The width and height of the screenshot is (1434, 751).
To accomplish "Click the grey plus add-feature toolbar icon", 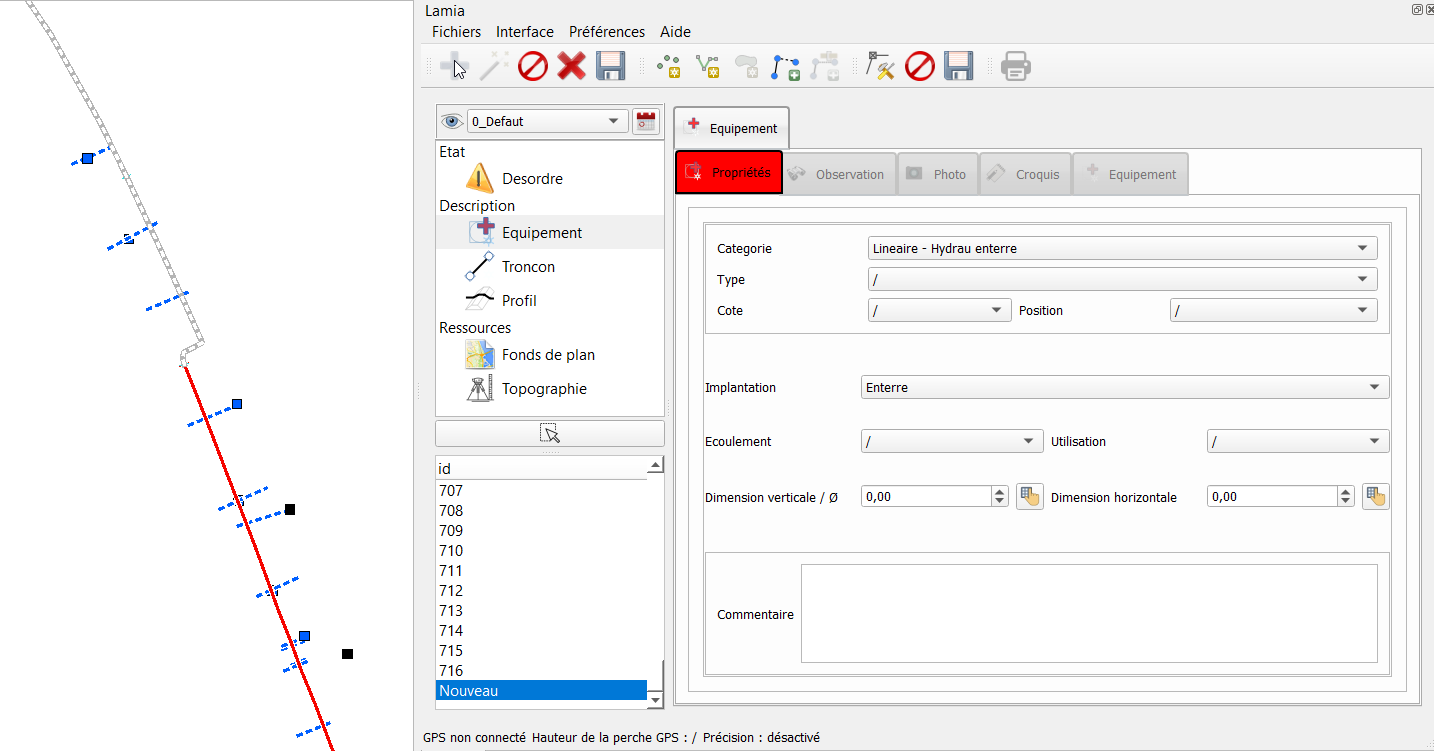I will coord(455,67).
